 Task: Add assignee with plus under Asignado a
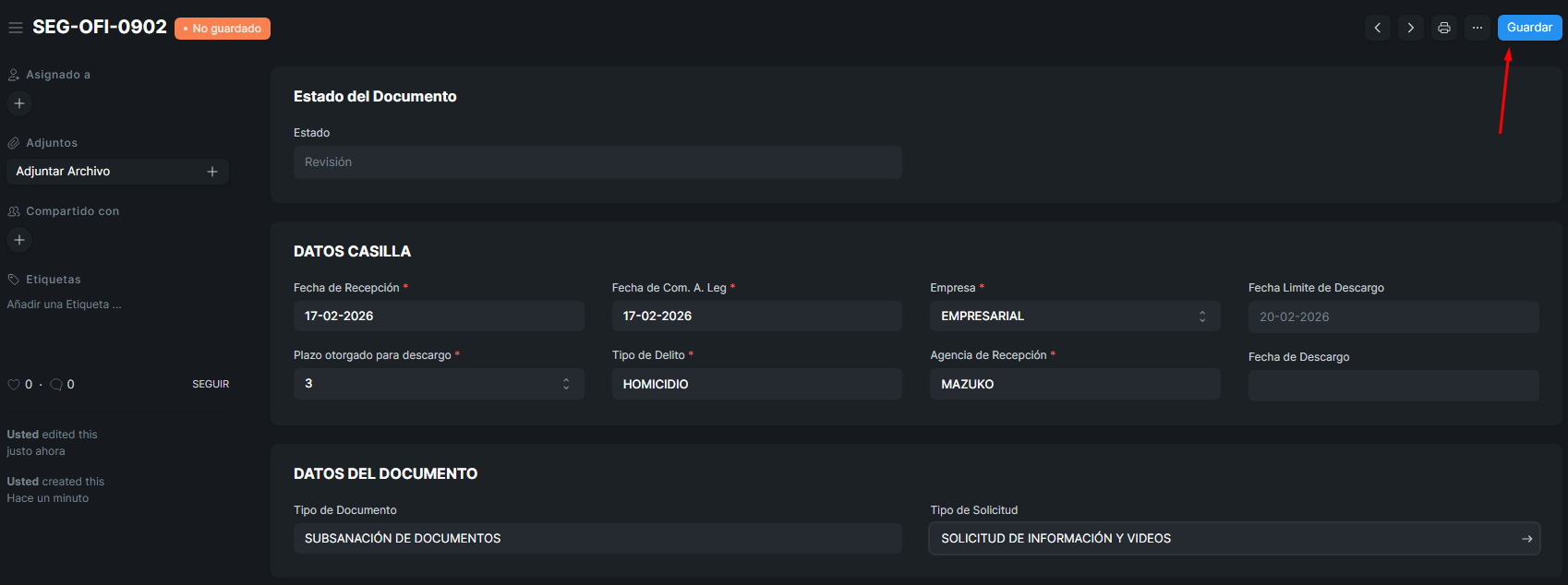coord(19,103)
